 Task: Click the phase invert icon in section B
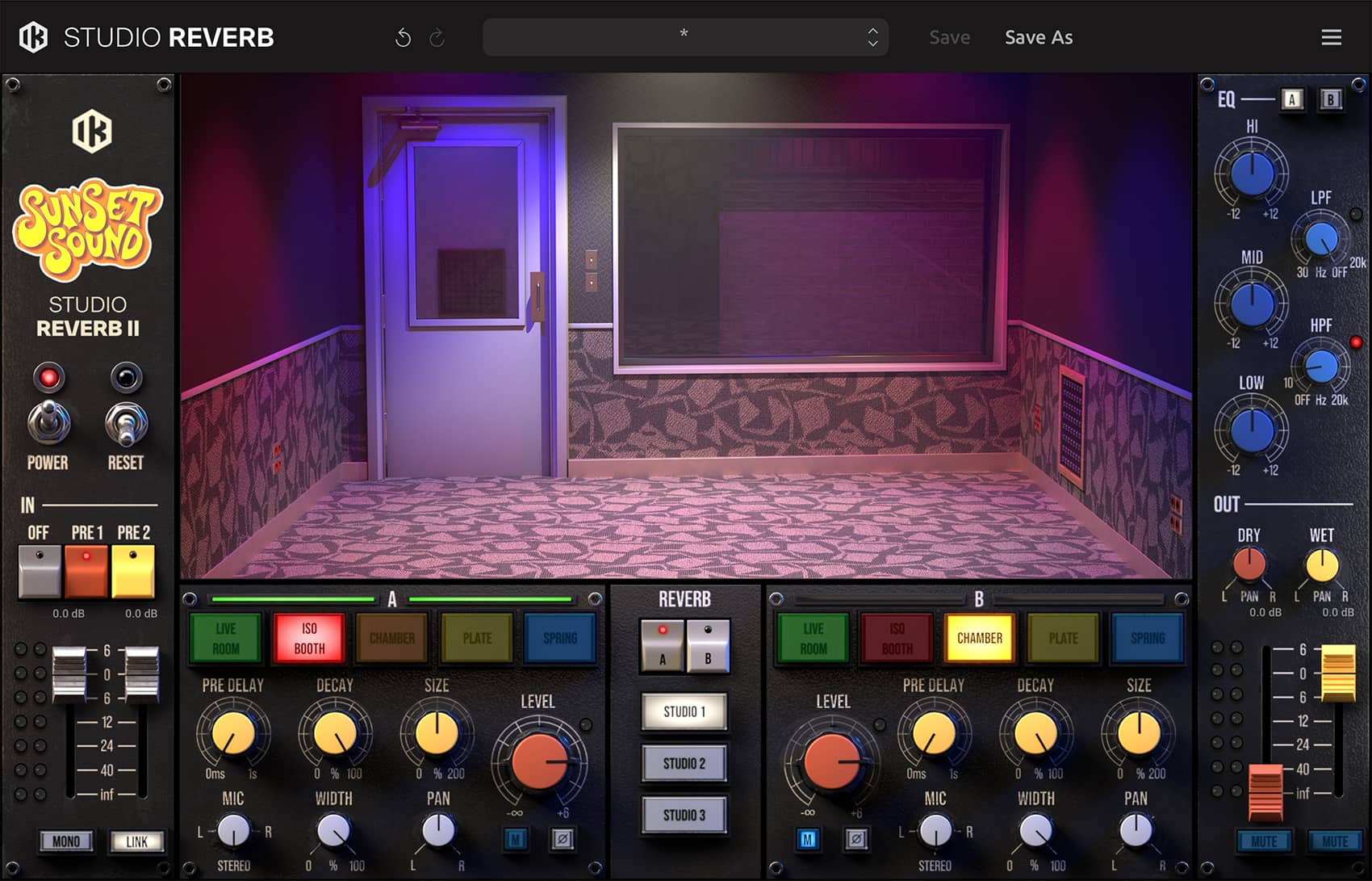click(x=856, y=840)
